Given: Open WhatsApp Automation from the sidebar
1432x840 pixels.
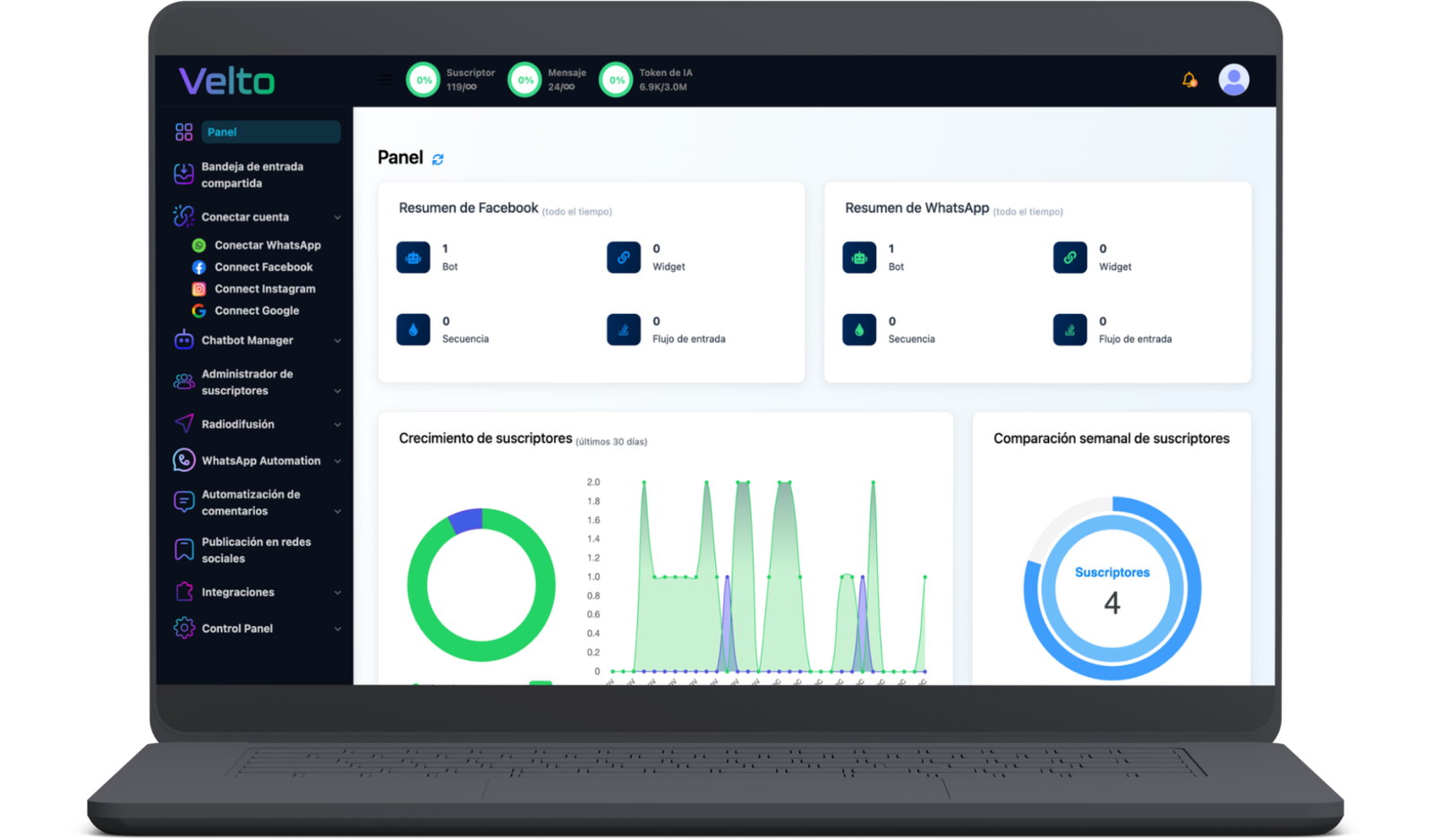Looking at the screenshot, I should pos(260,460).
